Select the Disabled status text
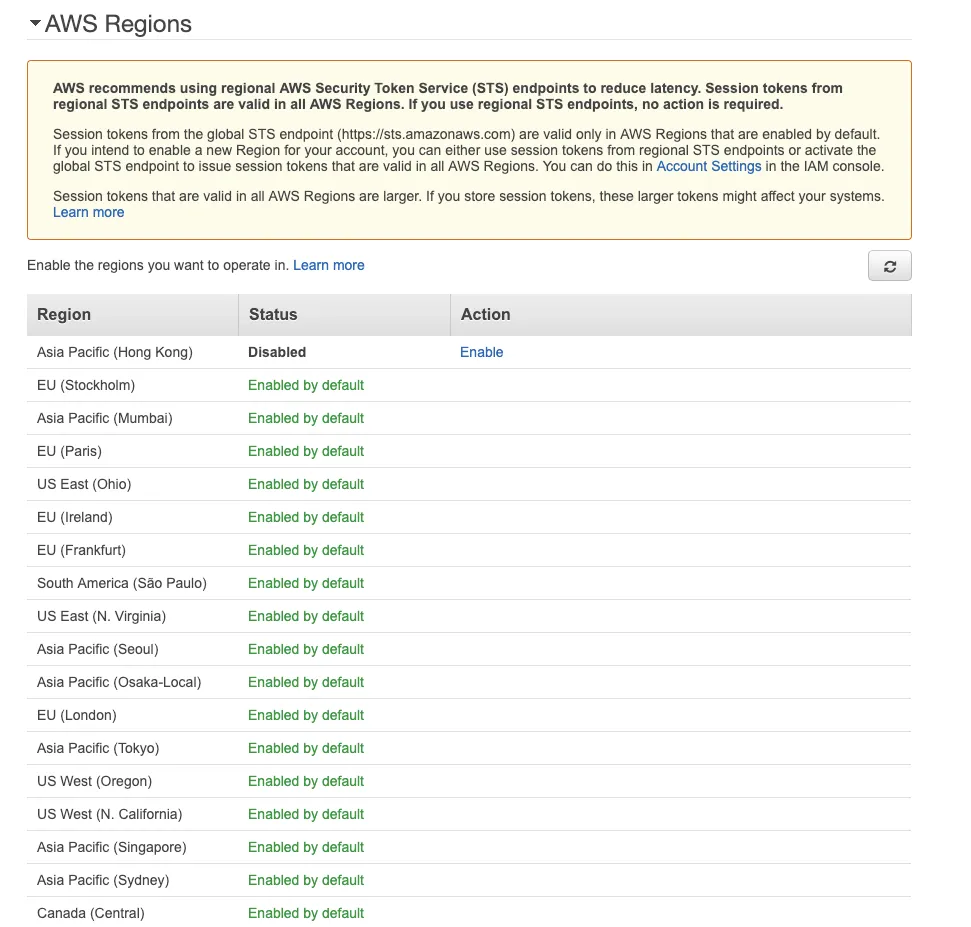 277,352
